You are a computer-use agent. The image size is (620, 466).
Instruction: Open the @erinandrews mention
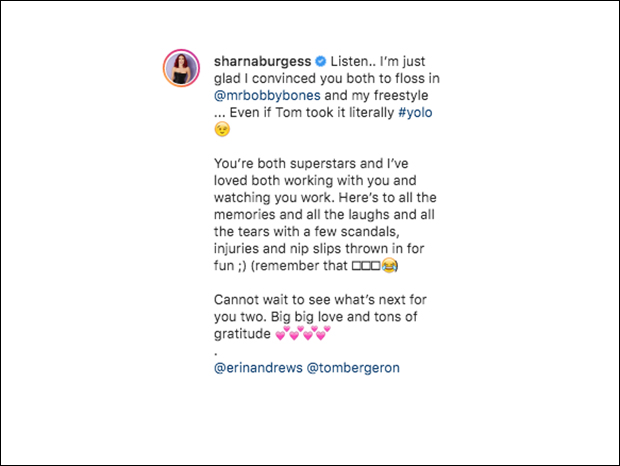(258, 368)
